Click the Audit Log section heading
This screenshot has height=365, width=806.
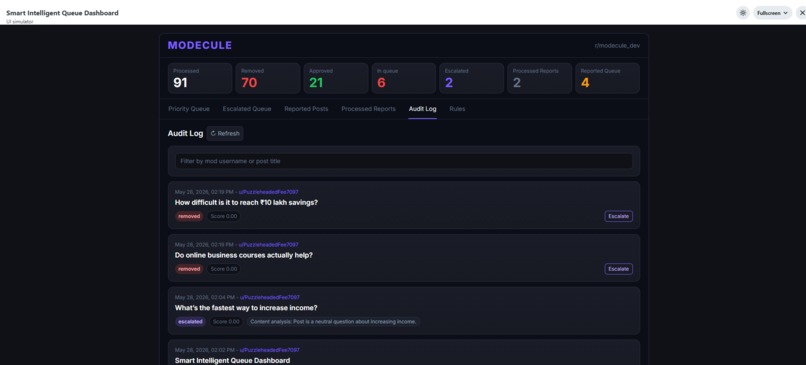186,134
